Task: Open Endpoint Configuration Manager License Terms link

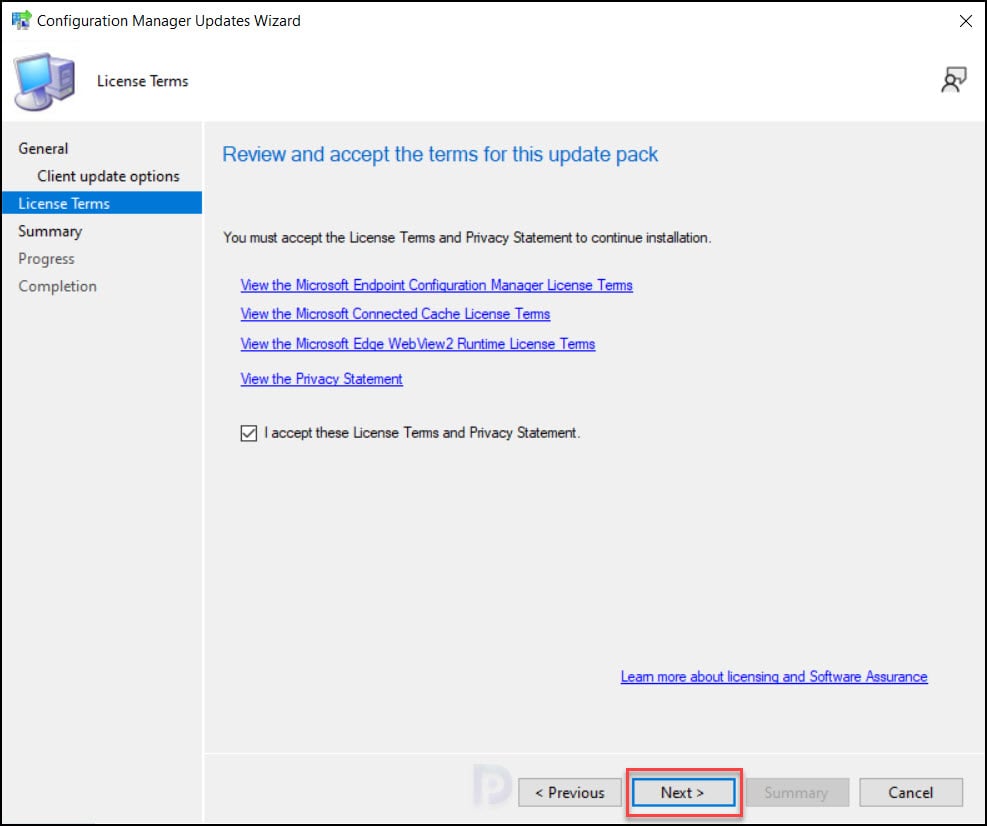Action: tap(436, 285)
